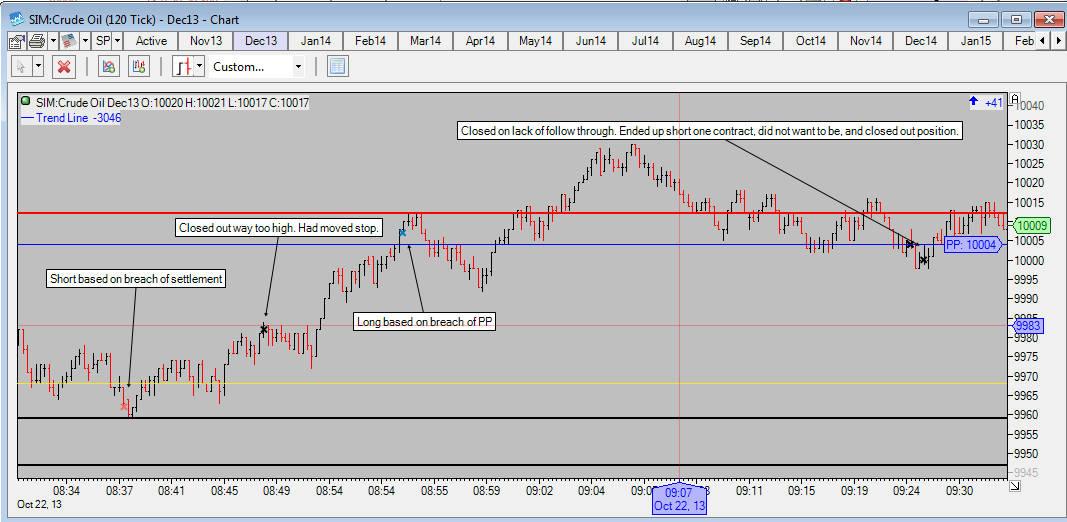The height and width of the screenshot is (522, 1067).
Task: Switch to the Nov13 contract tab
Action: (x=206, y=41)
